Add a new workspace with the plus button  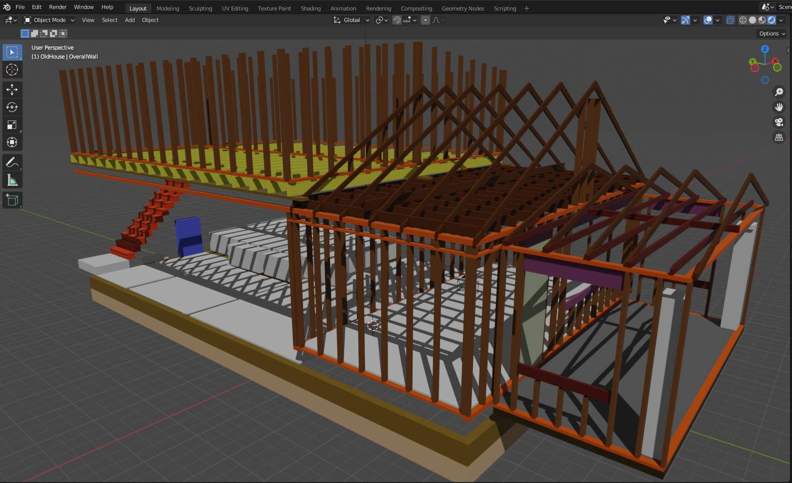(x=527, y=8)
